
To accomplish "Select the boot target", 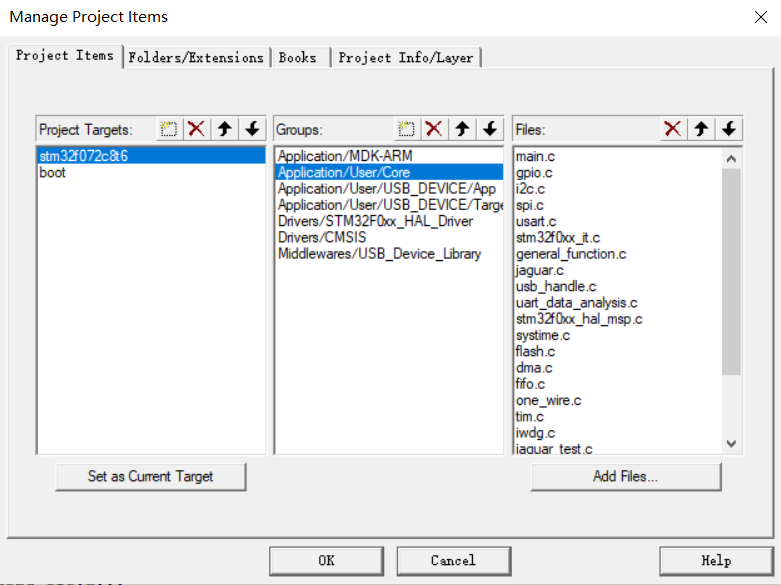I will 151,172.
